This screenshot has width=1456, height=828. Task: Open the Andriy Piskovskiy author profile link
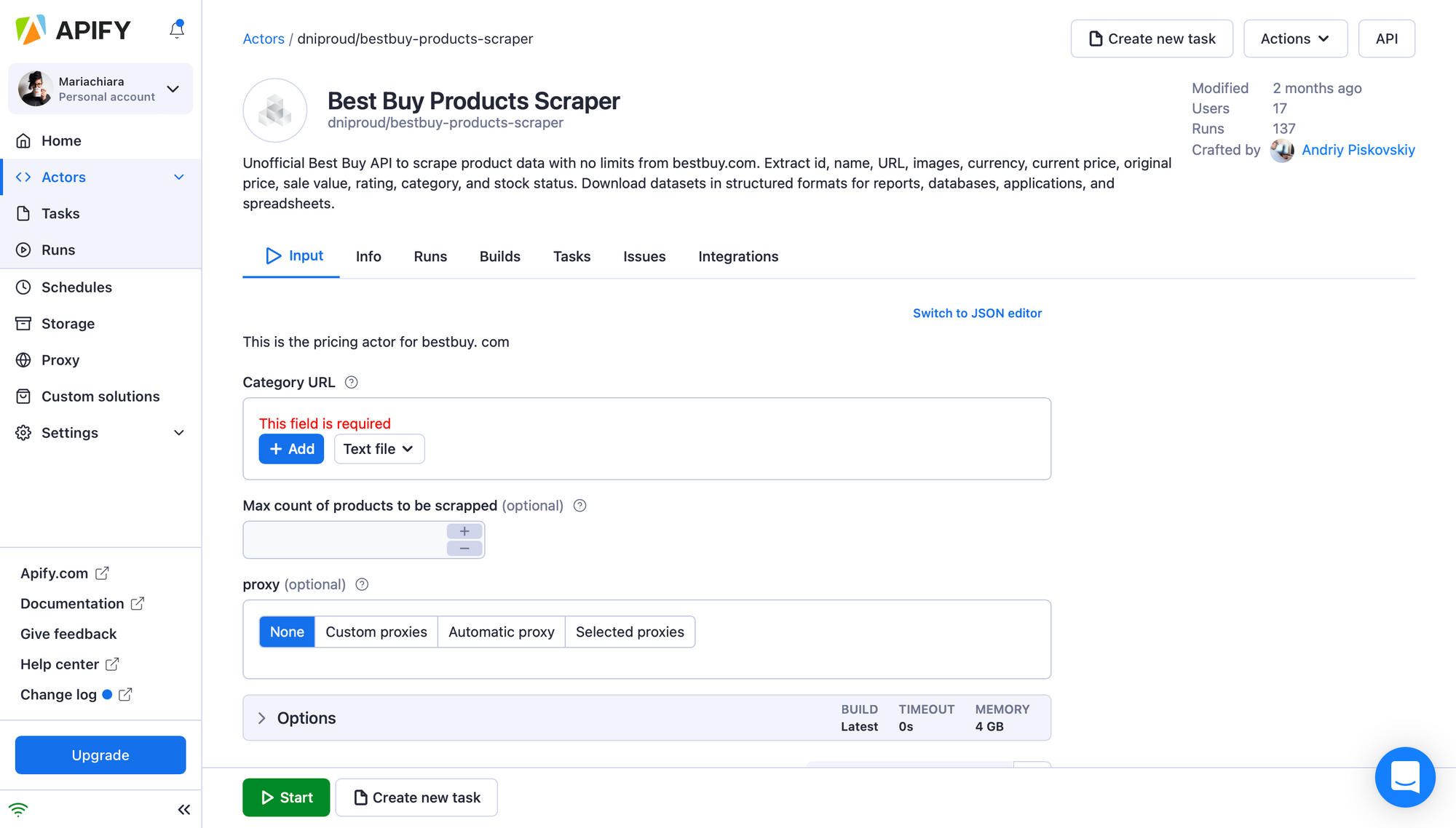click(x=1358, y=150)
